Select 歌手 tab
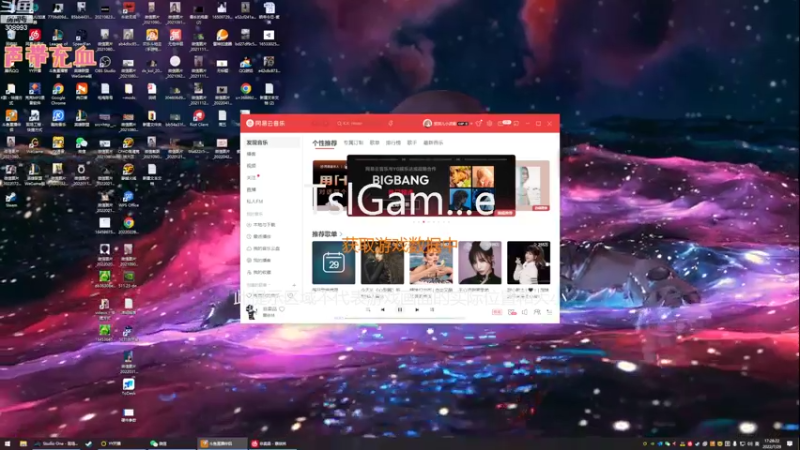 click(x=412, y=143)
